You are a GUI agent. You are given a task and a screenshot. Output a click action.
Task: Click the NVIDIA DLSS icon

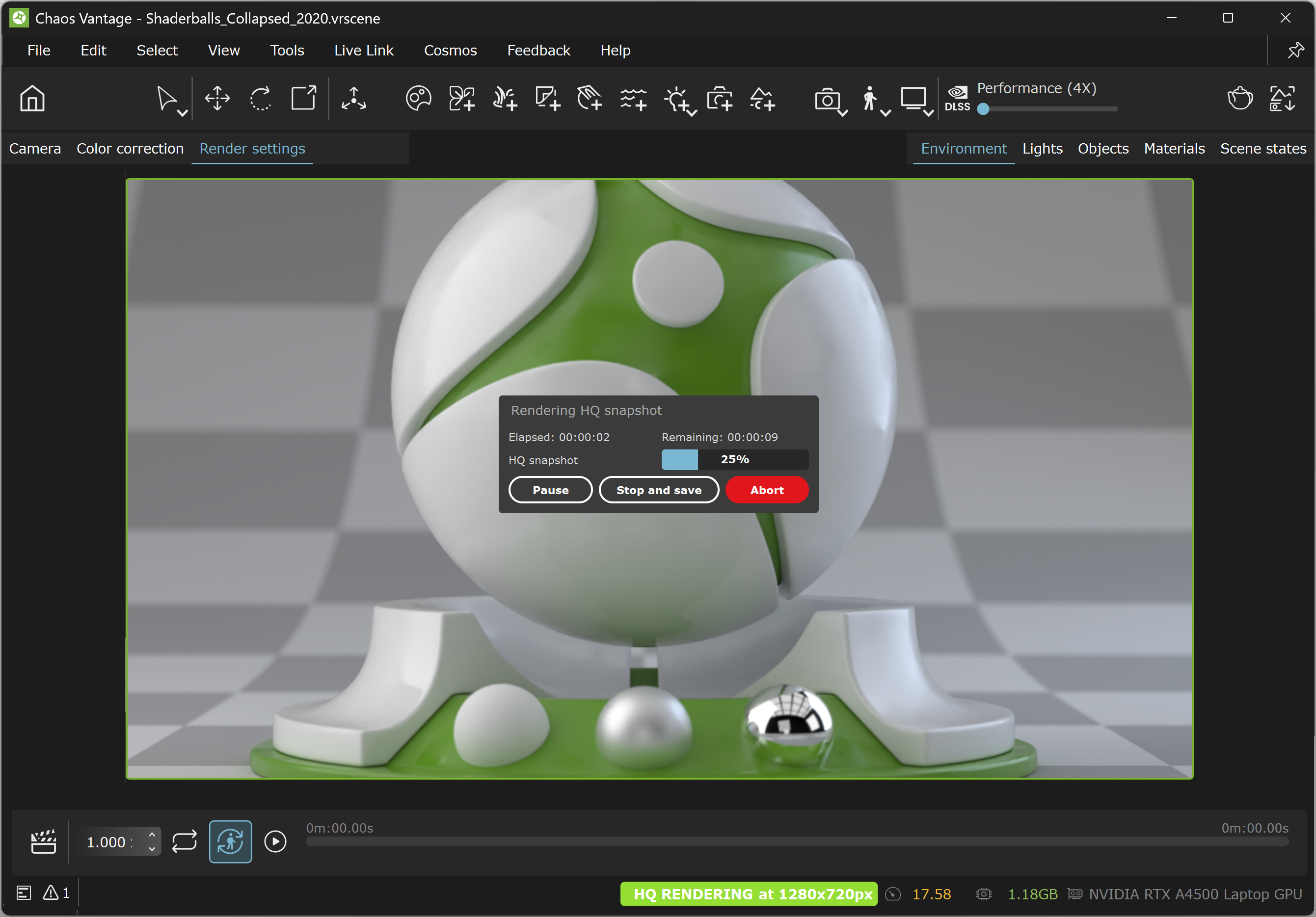[957, 99]
